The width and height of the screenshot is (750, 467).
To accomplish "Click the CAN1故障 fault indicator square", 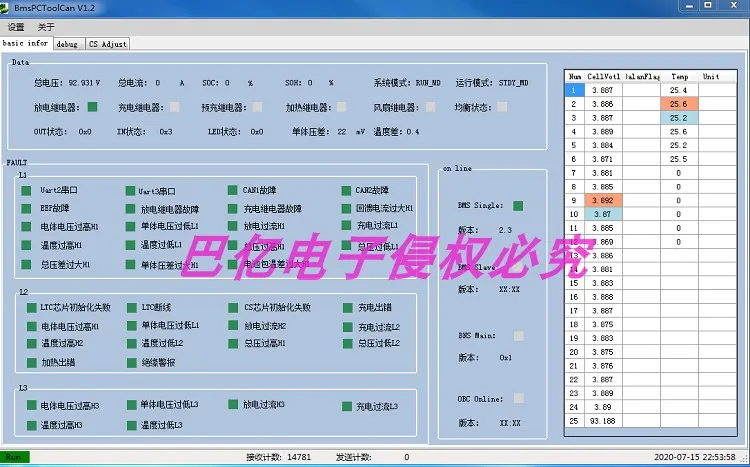I will (232, 191).
